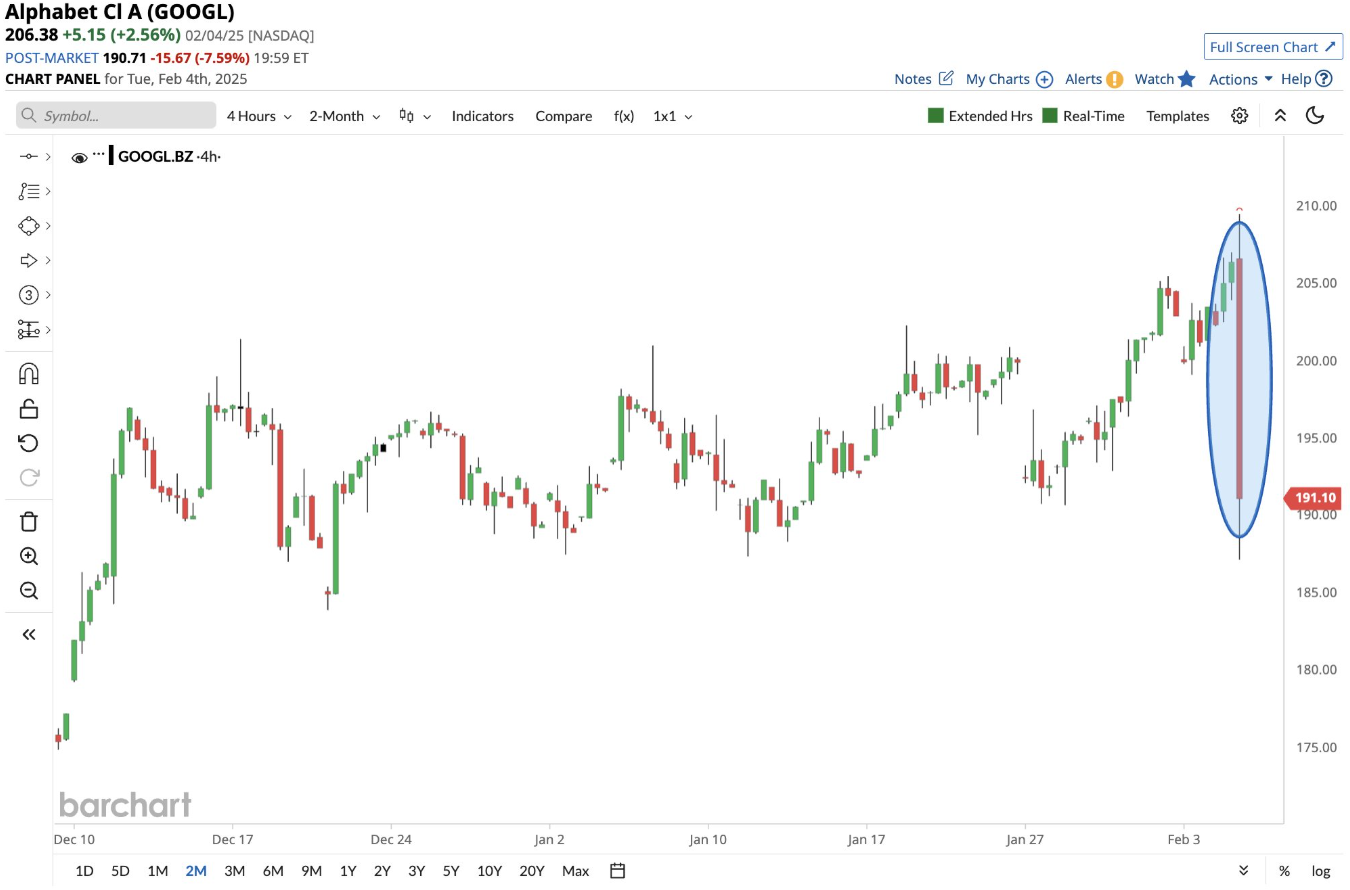Open the Notes link

pyautogui.click(x=913, y=79)
